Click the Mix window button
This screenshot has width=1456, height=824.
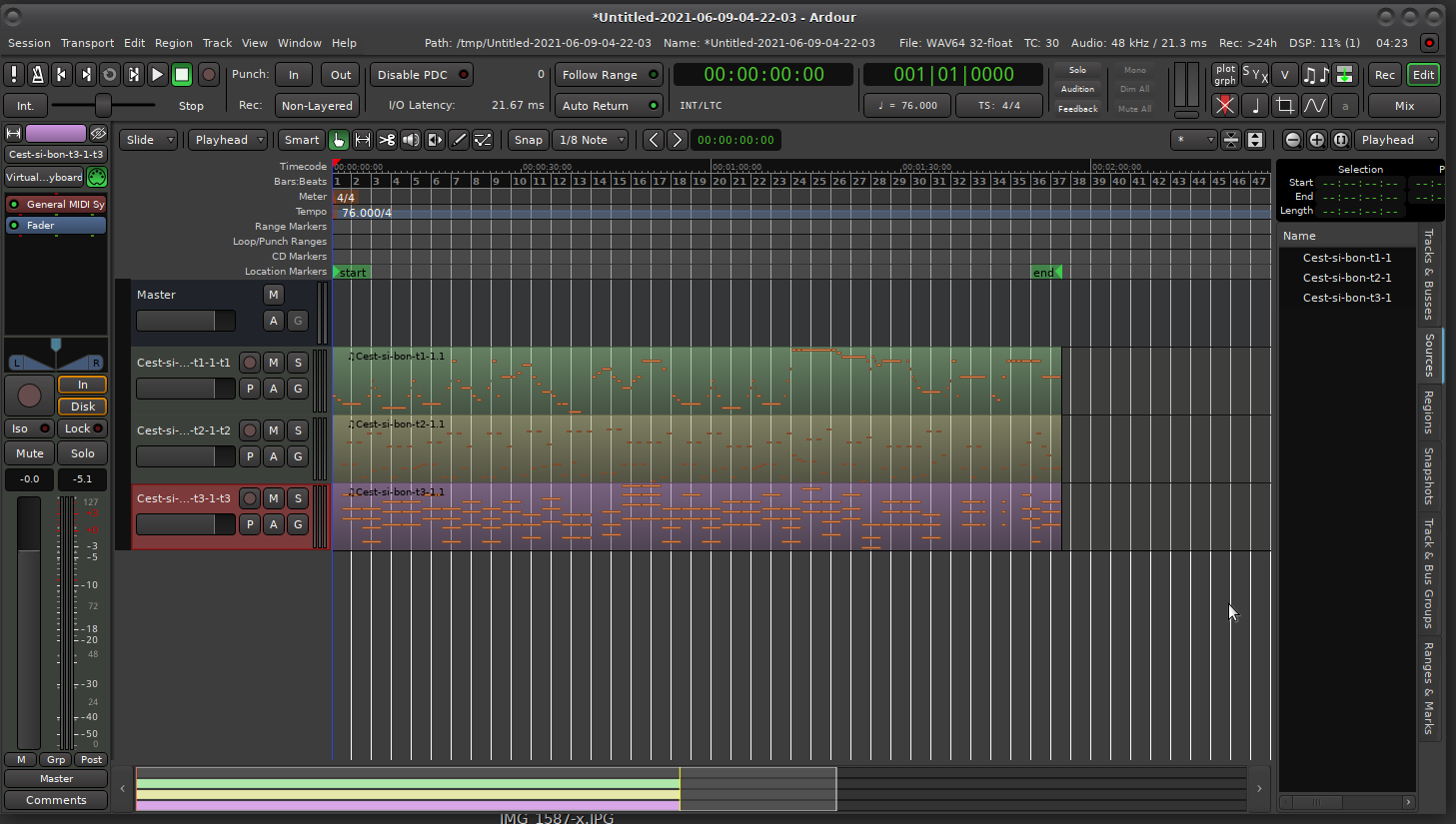(1404, 106)
